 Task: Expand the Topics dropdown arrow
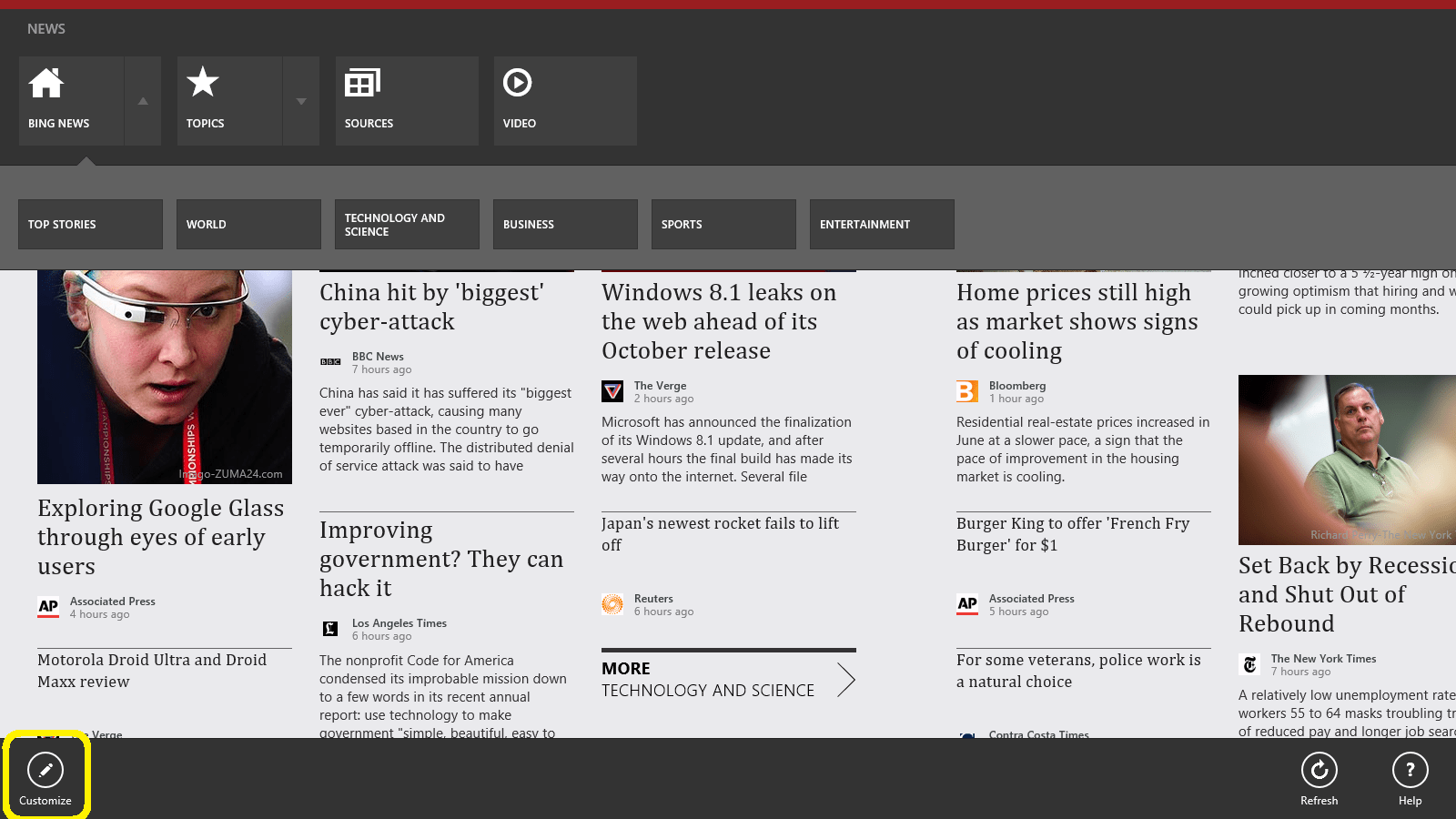301,101
